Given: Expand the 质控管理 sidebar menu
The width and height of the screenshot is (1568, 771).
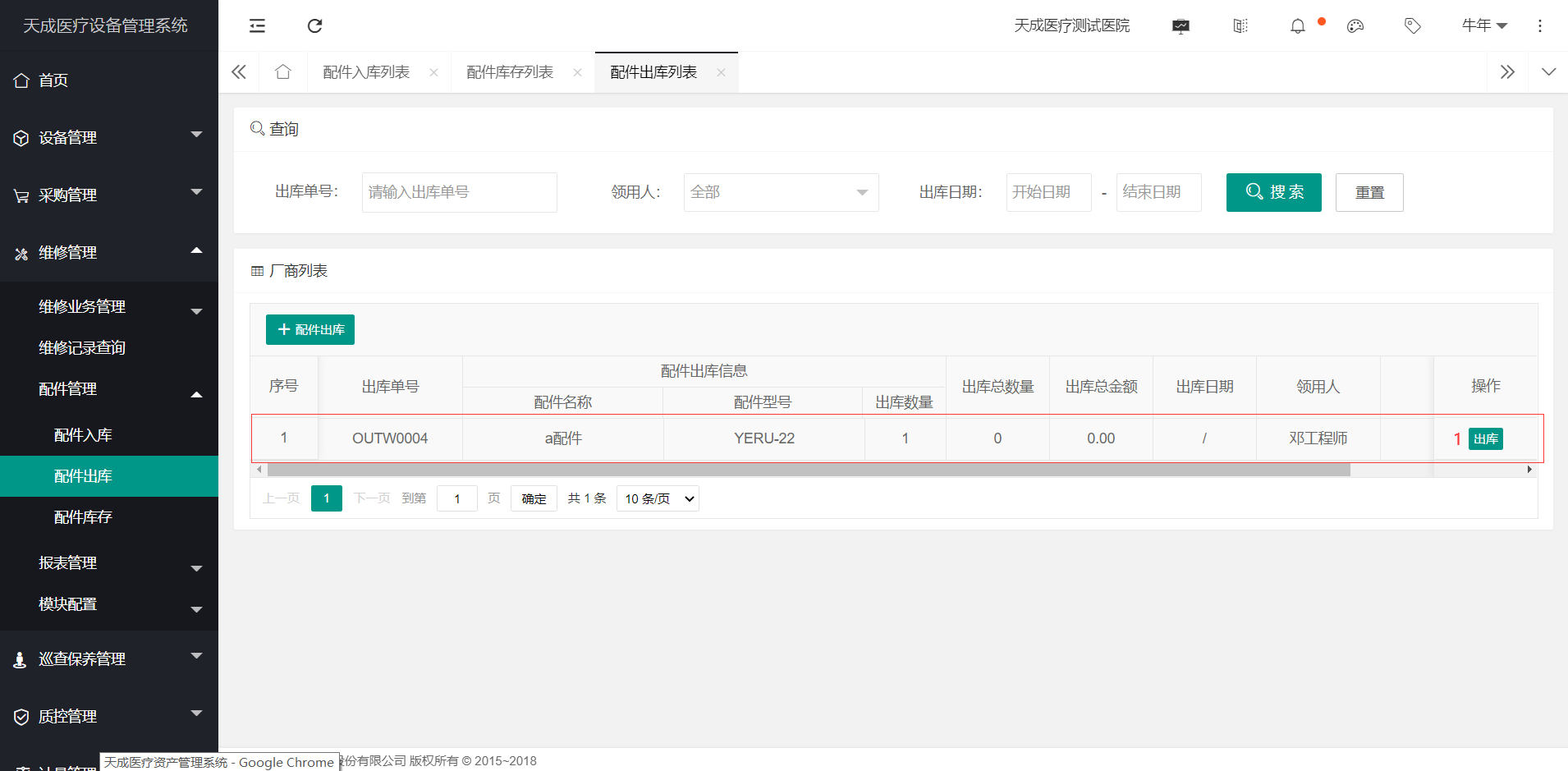Looking at the screenshot, I should pyautogui.click(x=109, y=717).
